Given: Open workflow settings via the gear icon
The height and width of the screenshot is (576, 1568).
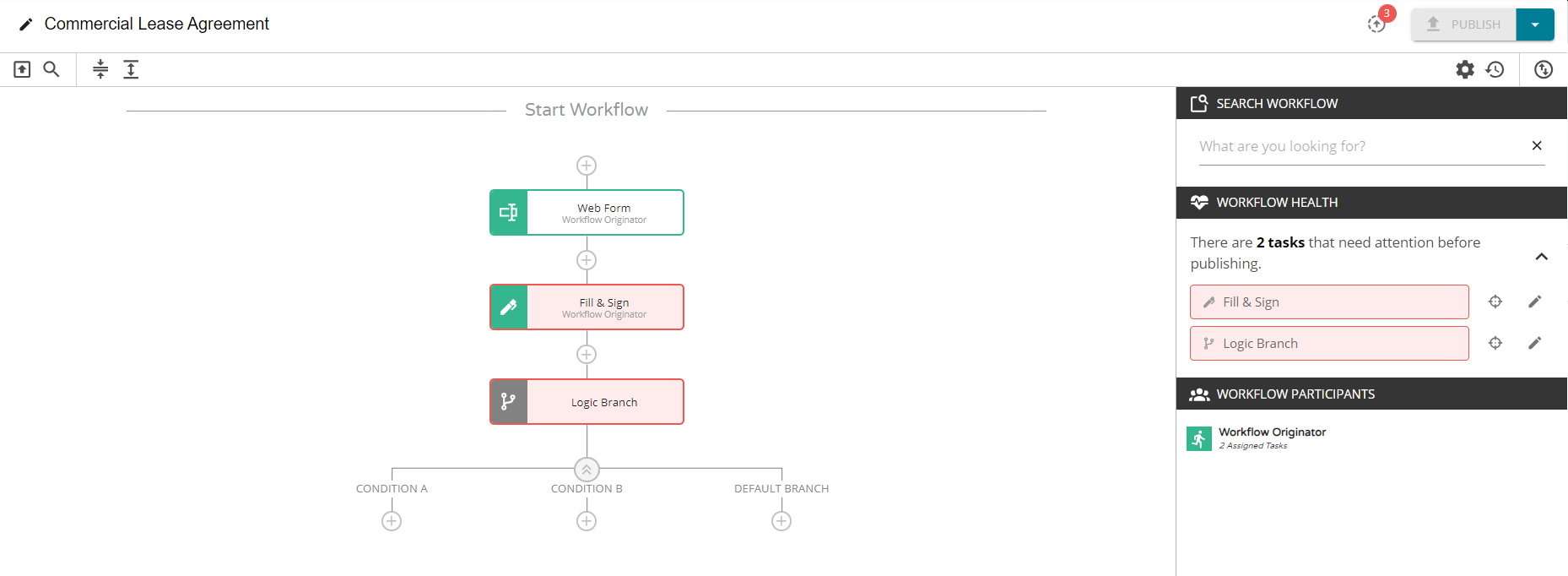Looking at the screenshot, I should [x=1465, y=69].
